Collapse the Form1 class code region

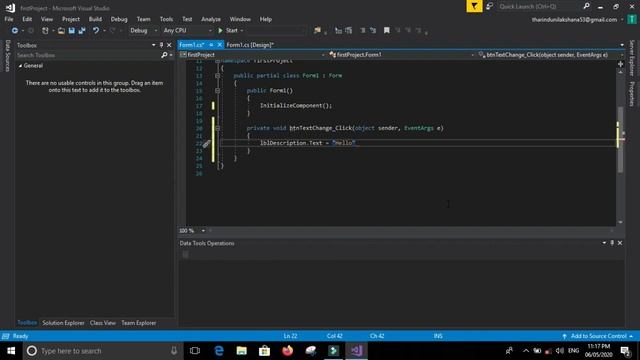point(218,76)
